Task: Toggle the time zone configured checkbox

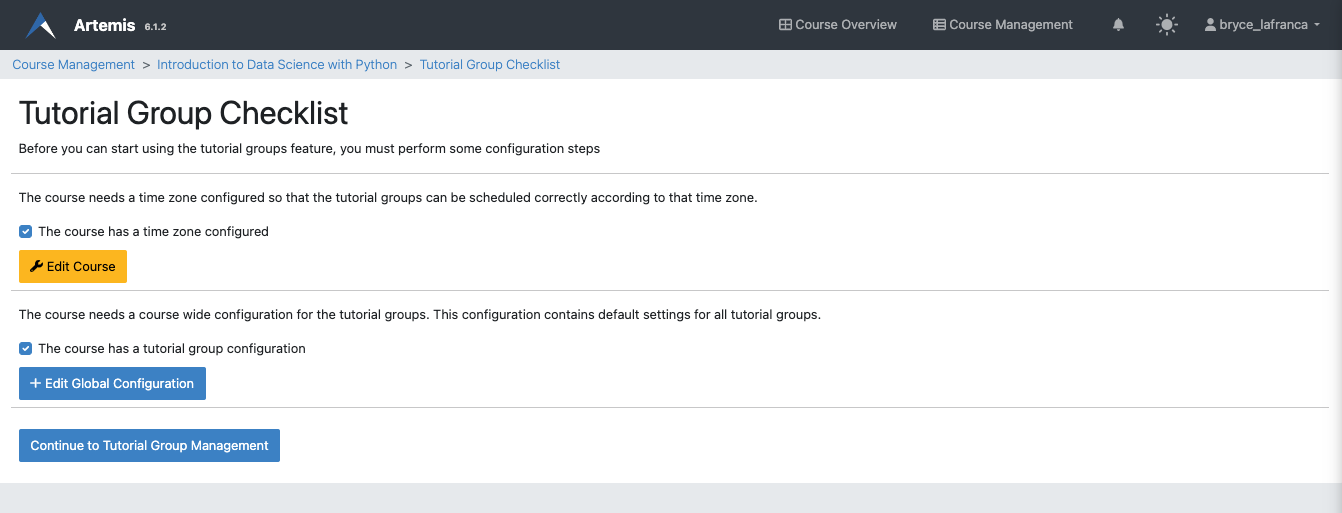Action: pyautogui.click(x=26, y=232)
